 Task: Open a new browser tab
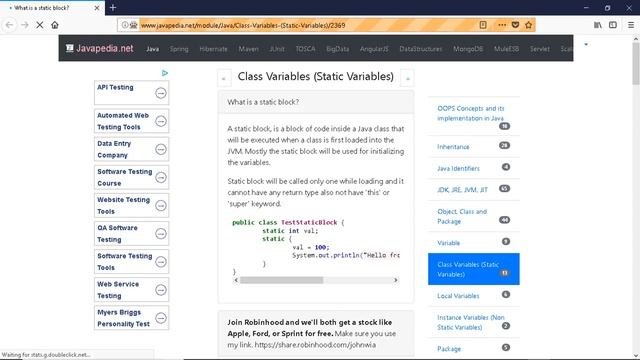(113, 7)
